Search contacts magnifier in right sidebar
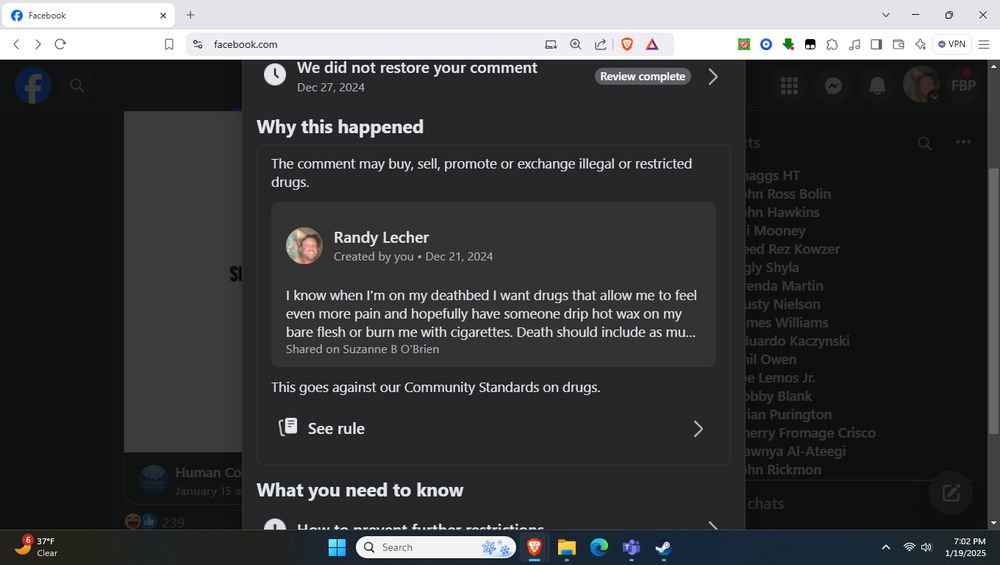This screenshot has width=1000, height=565. coord(925,143)
